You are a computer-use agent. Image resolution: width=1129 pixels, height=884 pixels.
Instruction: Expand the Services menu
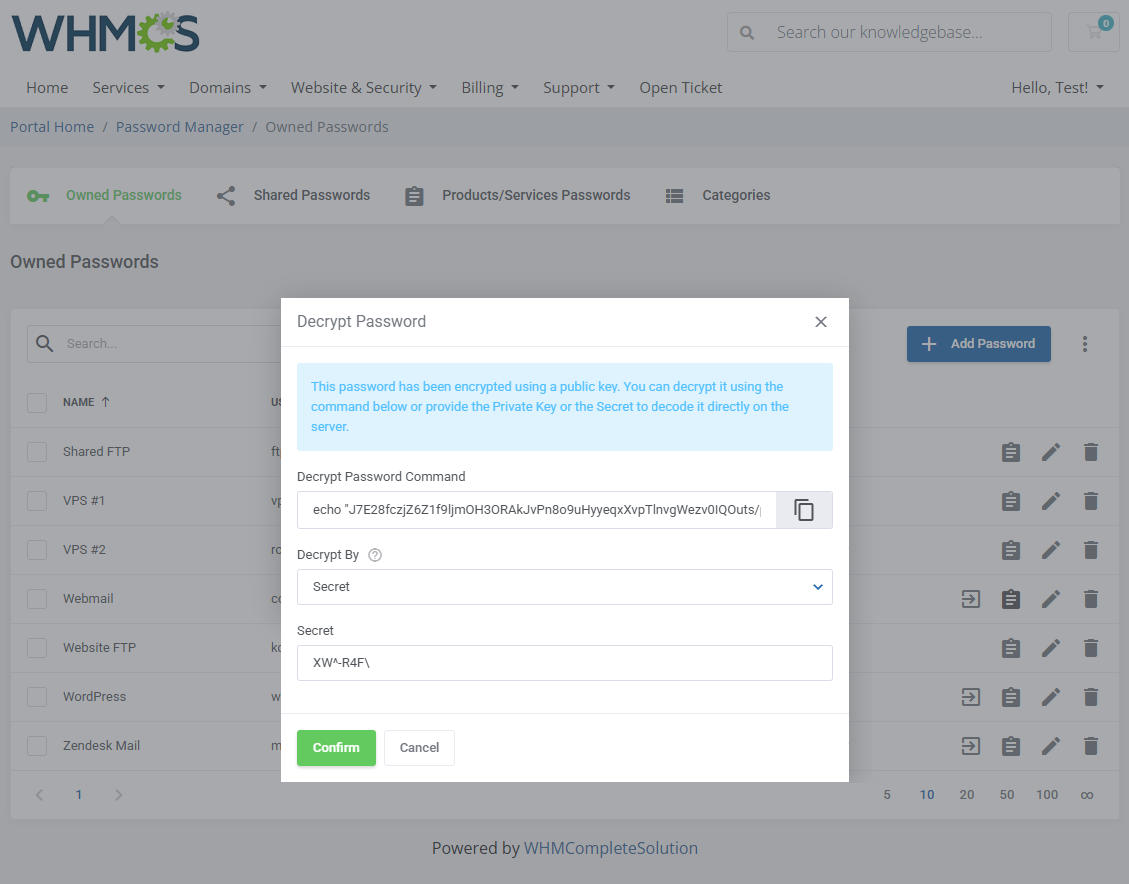[128, 88]
